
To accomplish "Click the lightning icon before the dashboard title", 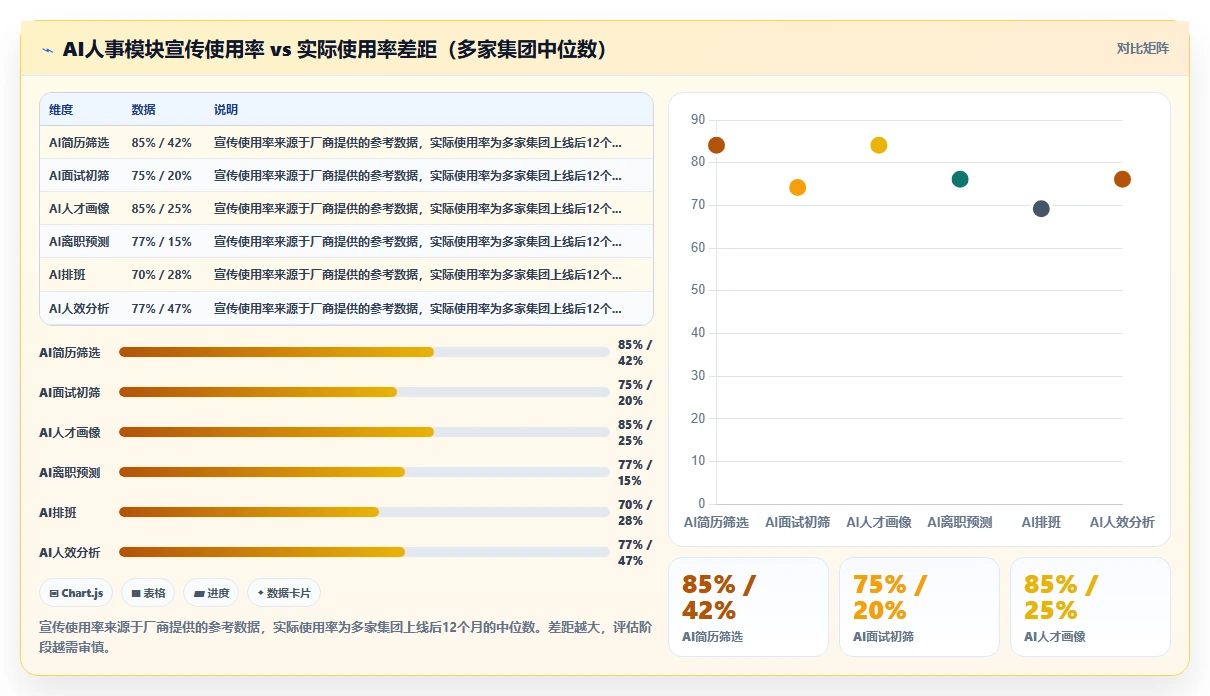I will pos(47,50).
